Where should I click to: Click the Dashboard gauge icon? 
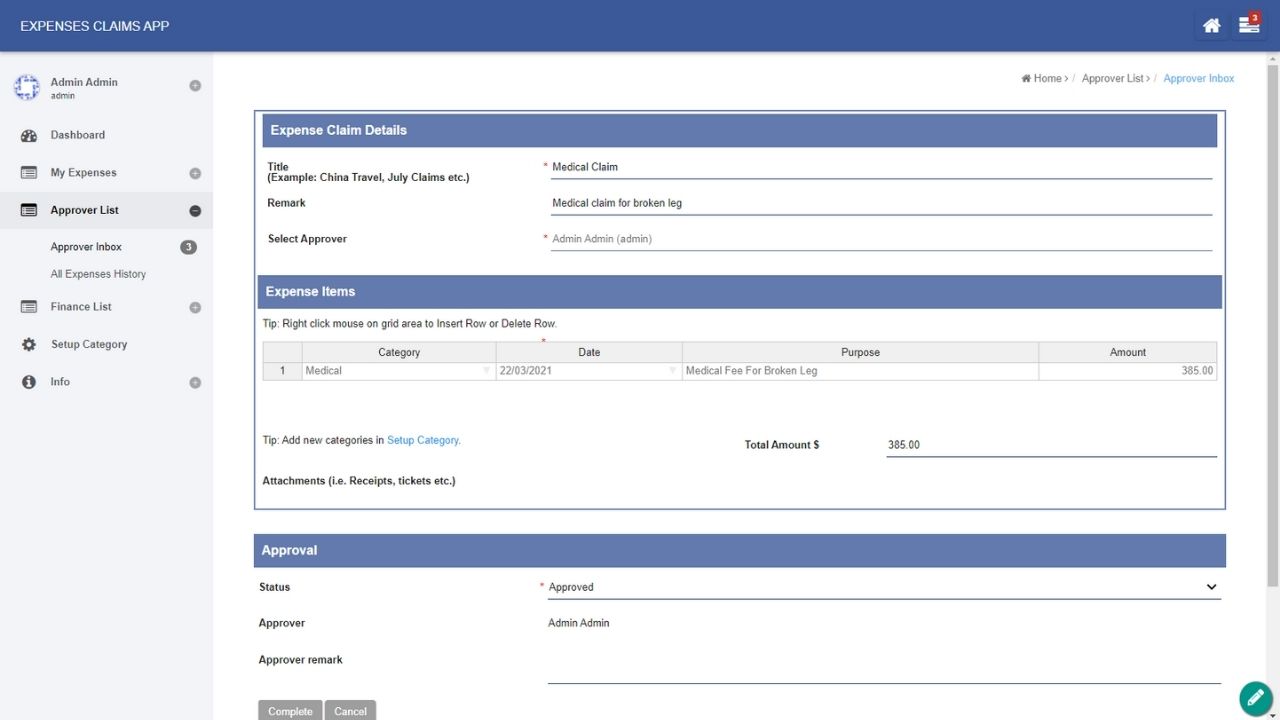point(29,136)
